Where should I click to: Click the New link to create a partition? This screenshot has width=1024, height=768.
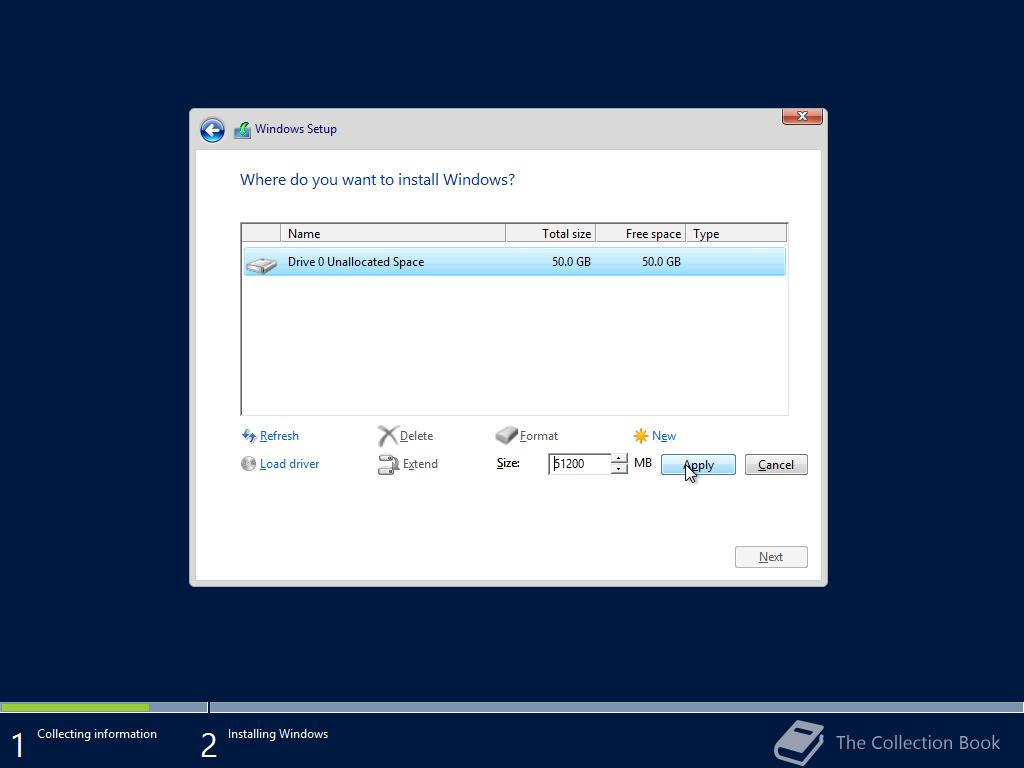click(x=664, y=436)
